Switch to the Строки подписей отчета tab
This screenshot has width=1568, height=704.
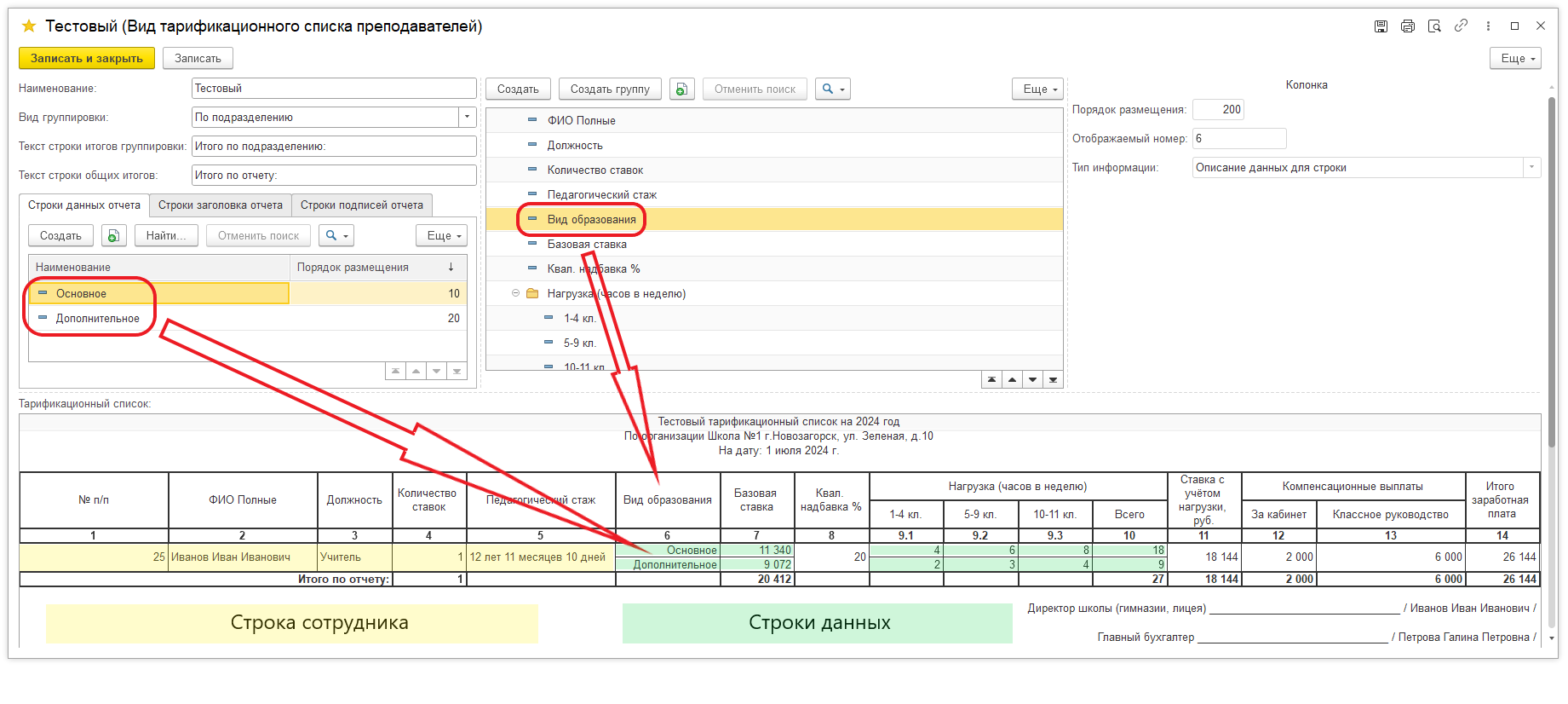[362, 205]
